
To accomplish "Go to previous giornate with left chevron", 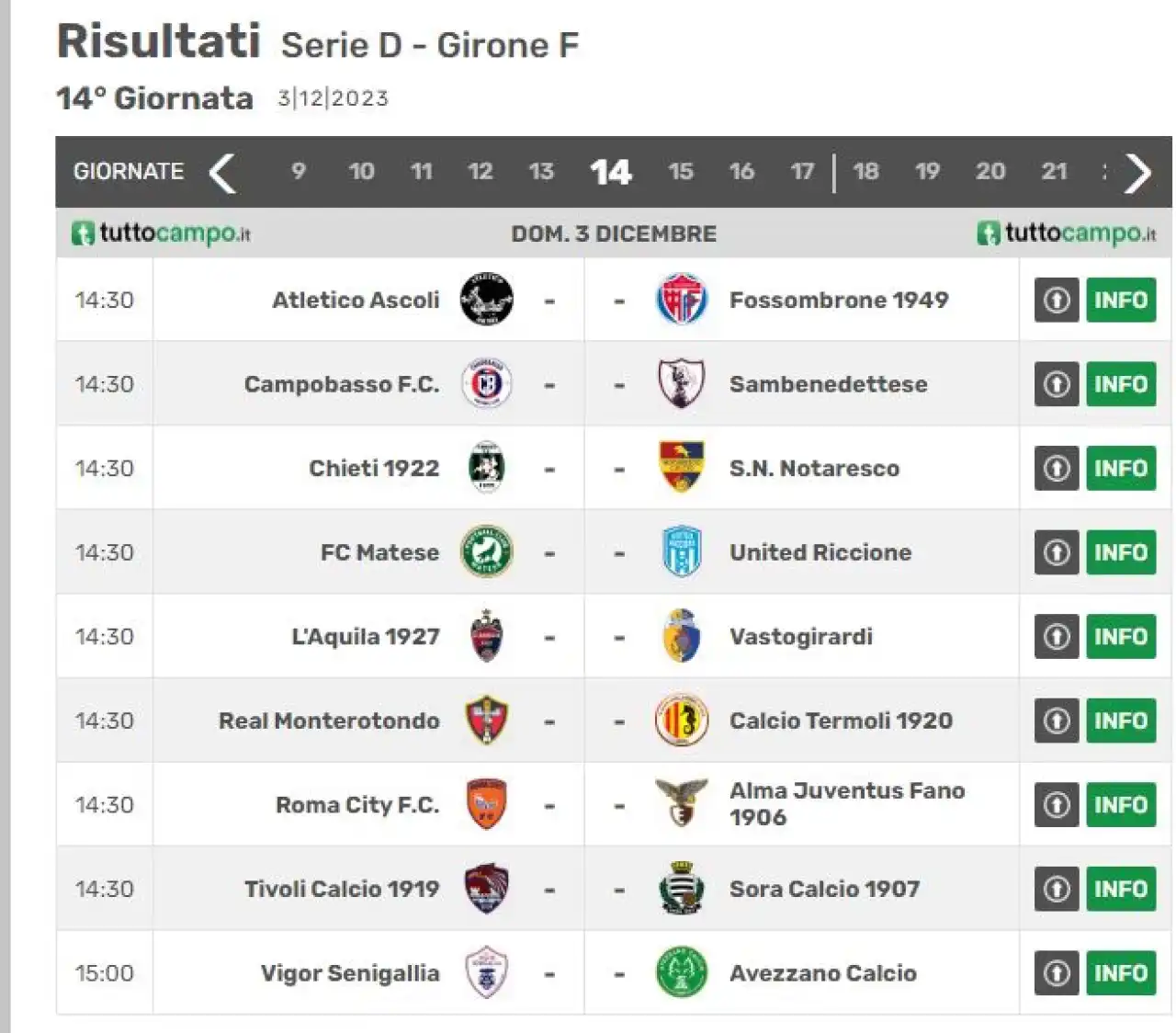I will pos(222,172).
